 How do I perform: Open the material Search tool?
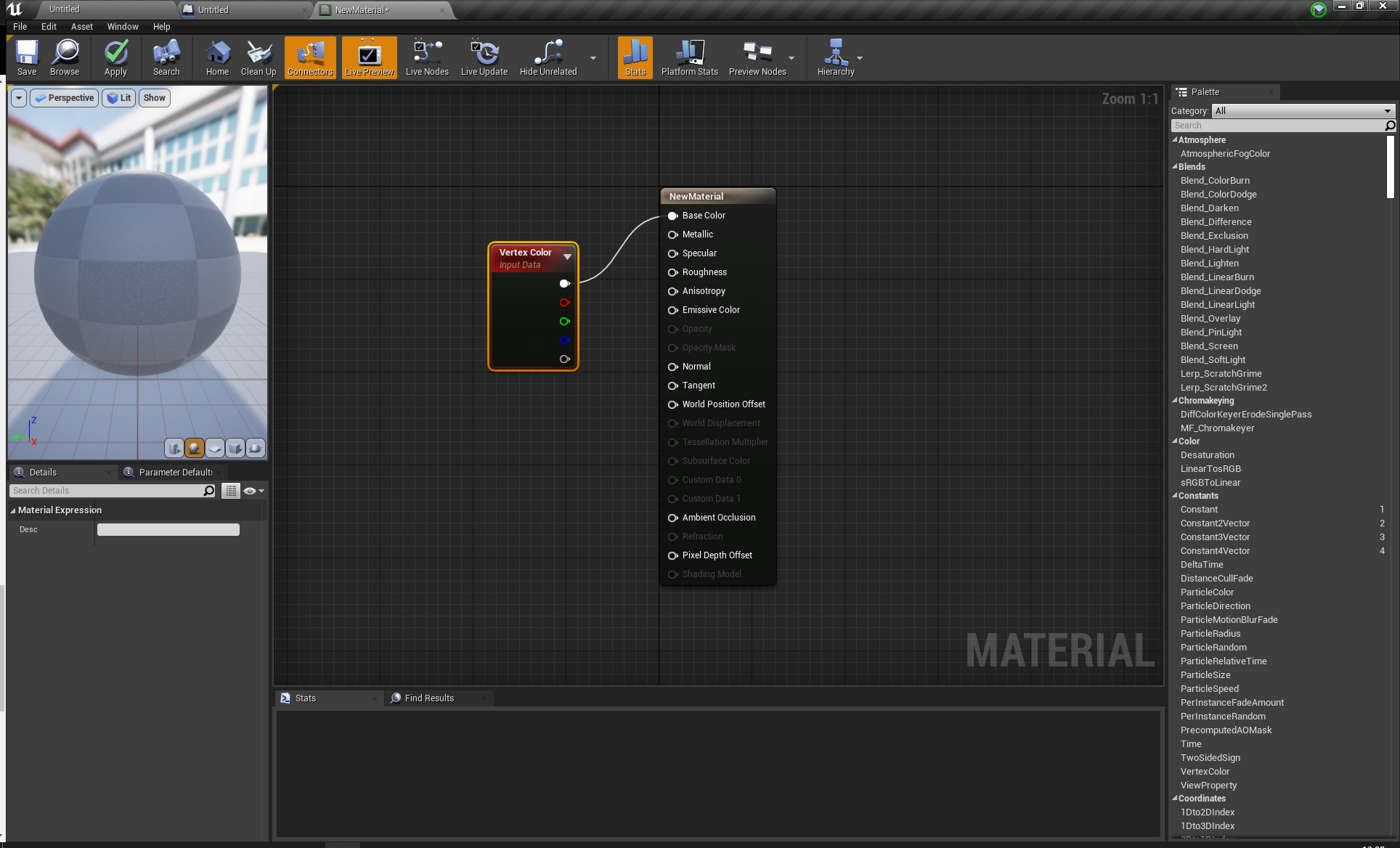166,57
